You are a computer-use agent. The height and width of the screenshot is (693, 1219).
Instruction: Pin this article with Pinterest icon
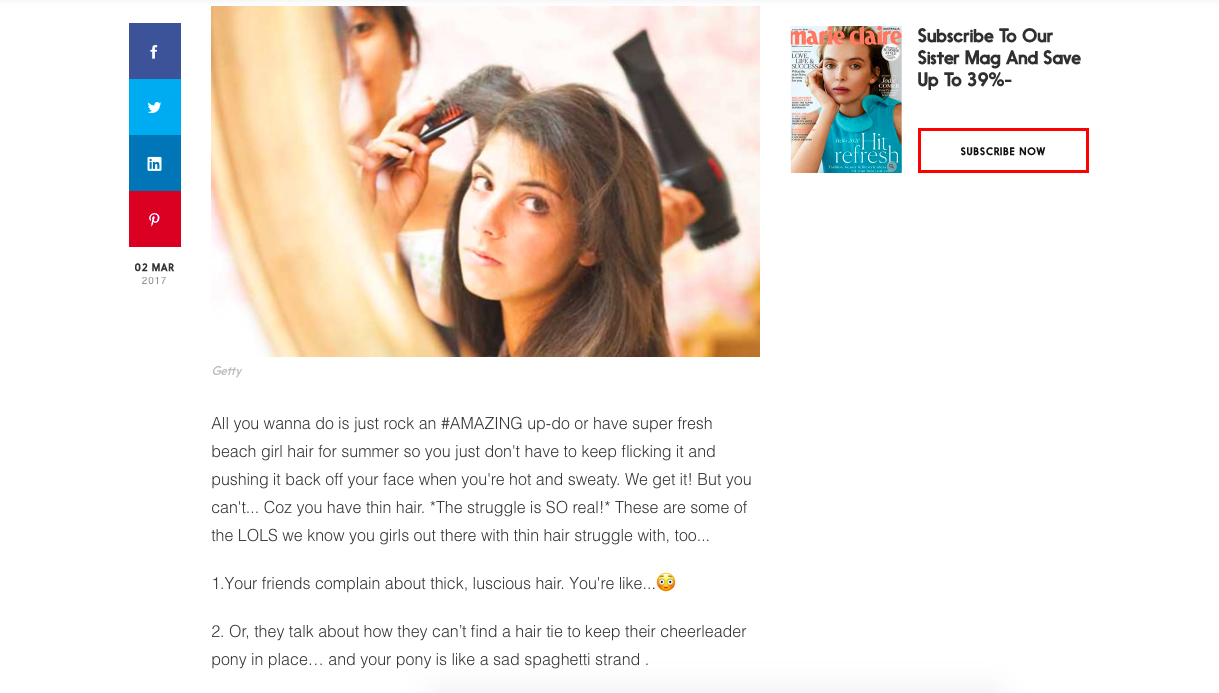(x=154, y=219)
